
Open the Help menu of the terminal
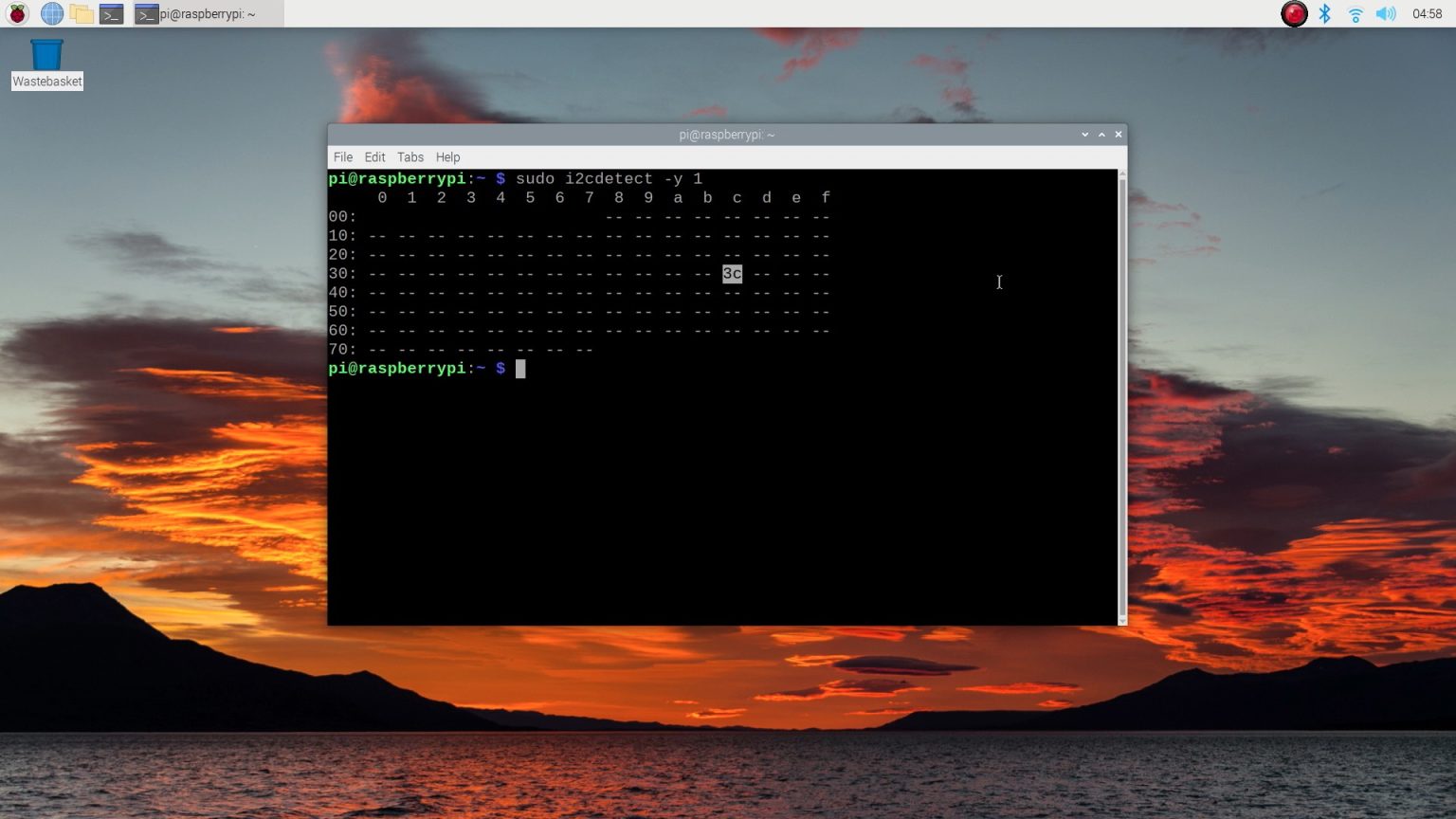coord(446,156)
